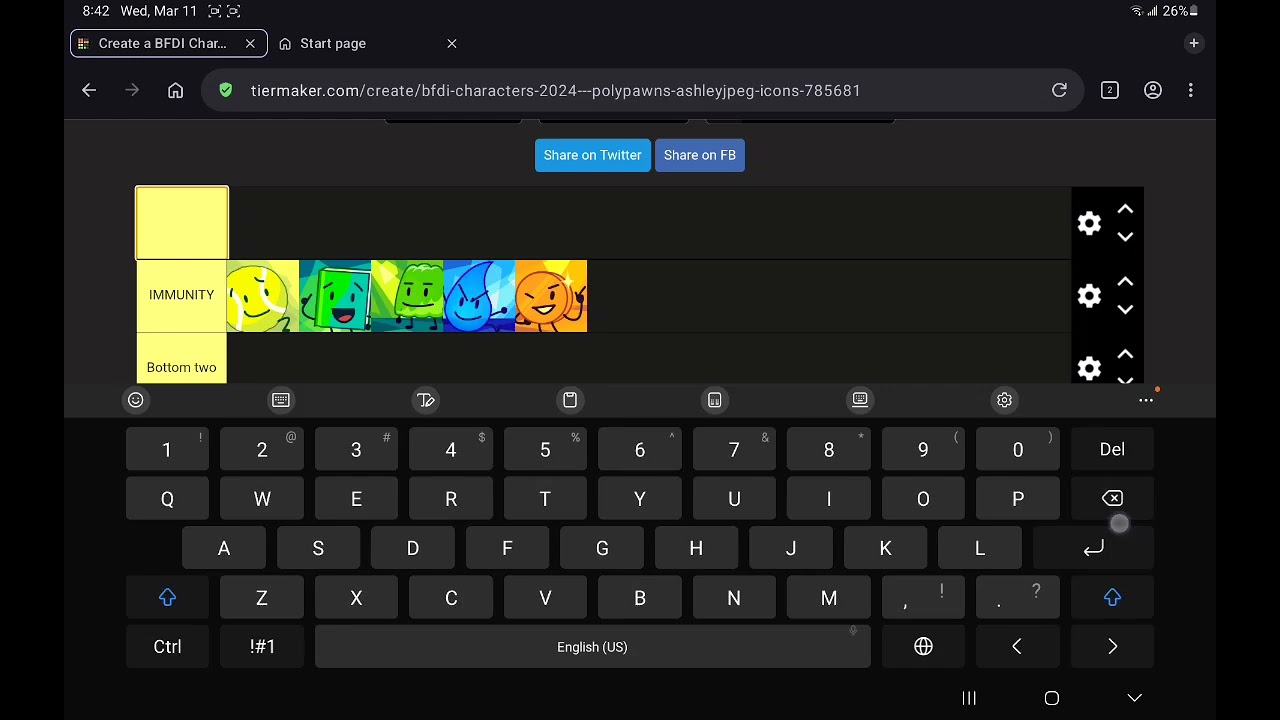Tap the English (US) spacebar
Screen dimensions: 1280x720
(x=592, y=647)
